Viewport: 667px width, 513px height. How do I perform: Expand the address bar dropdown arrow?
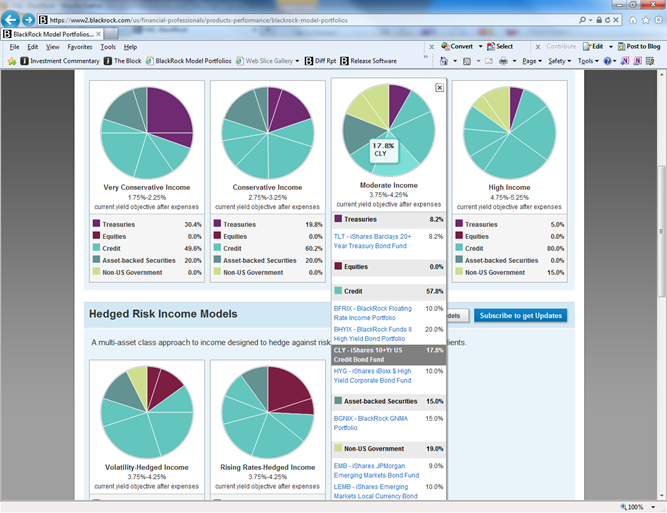pyautogui.click(x=590, y=20)
